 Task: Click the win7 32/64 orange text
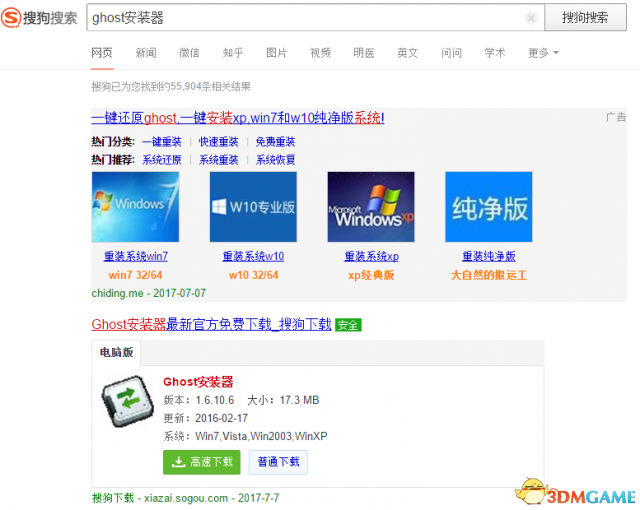pyautogui.click(x=136, y=275)
